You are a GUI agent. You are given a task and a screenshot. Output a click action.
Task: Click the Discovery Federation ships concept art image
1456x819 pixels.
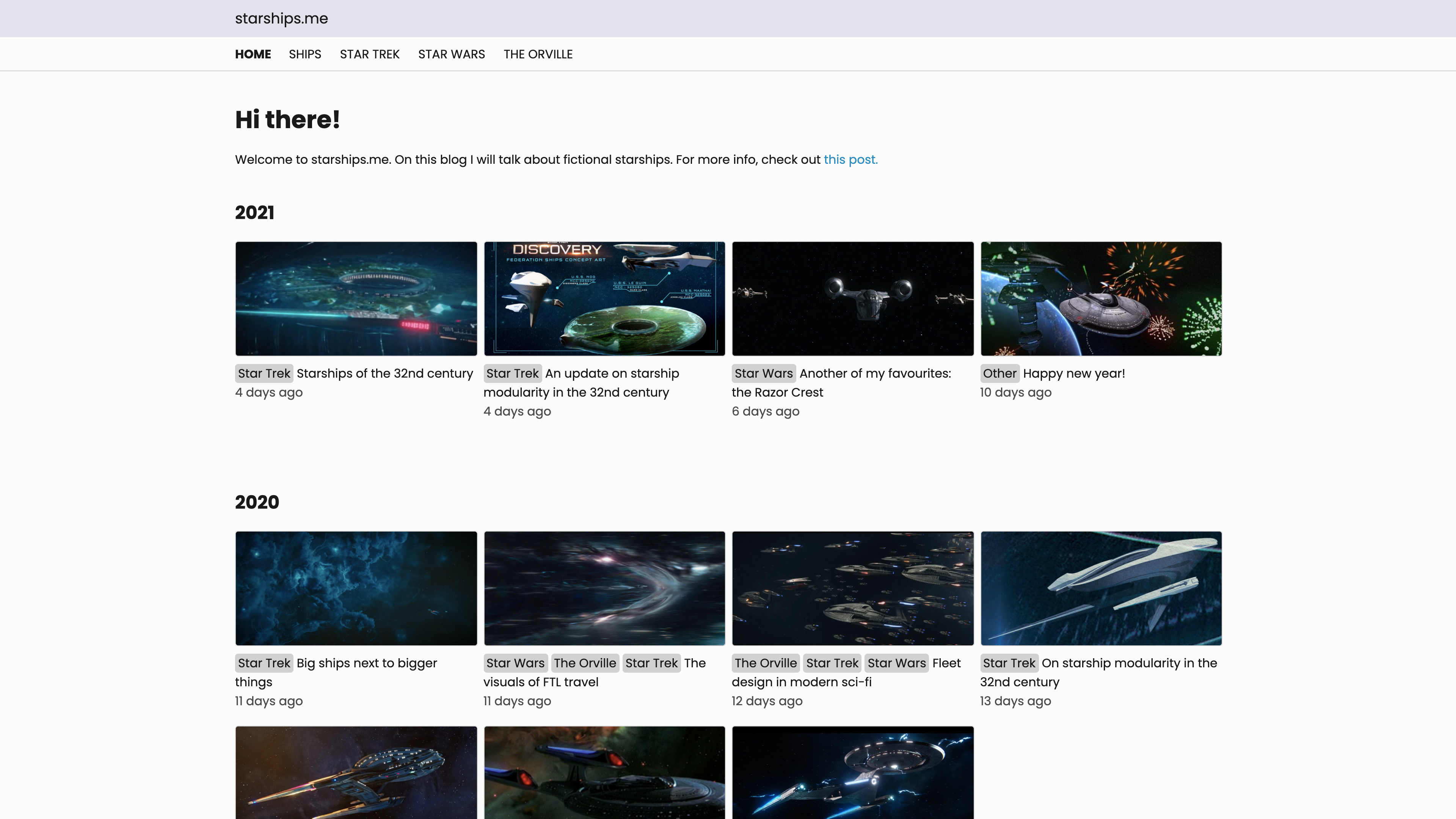tap(604, 298)
